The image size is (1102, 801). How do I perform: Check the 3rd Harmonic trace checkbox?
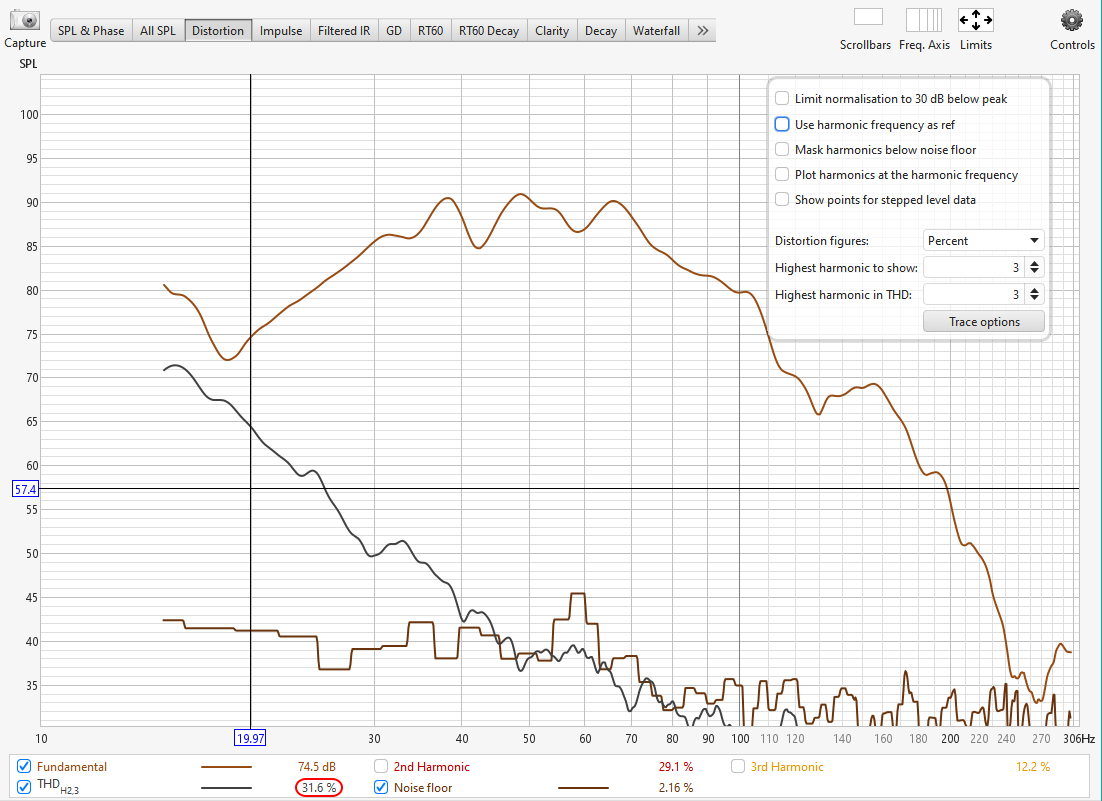pyautogui.click(x=738, y=766)
